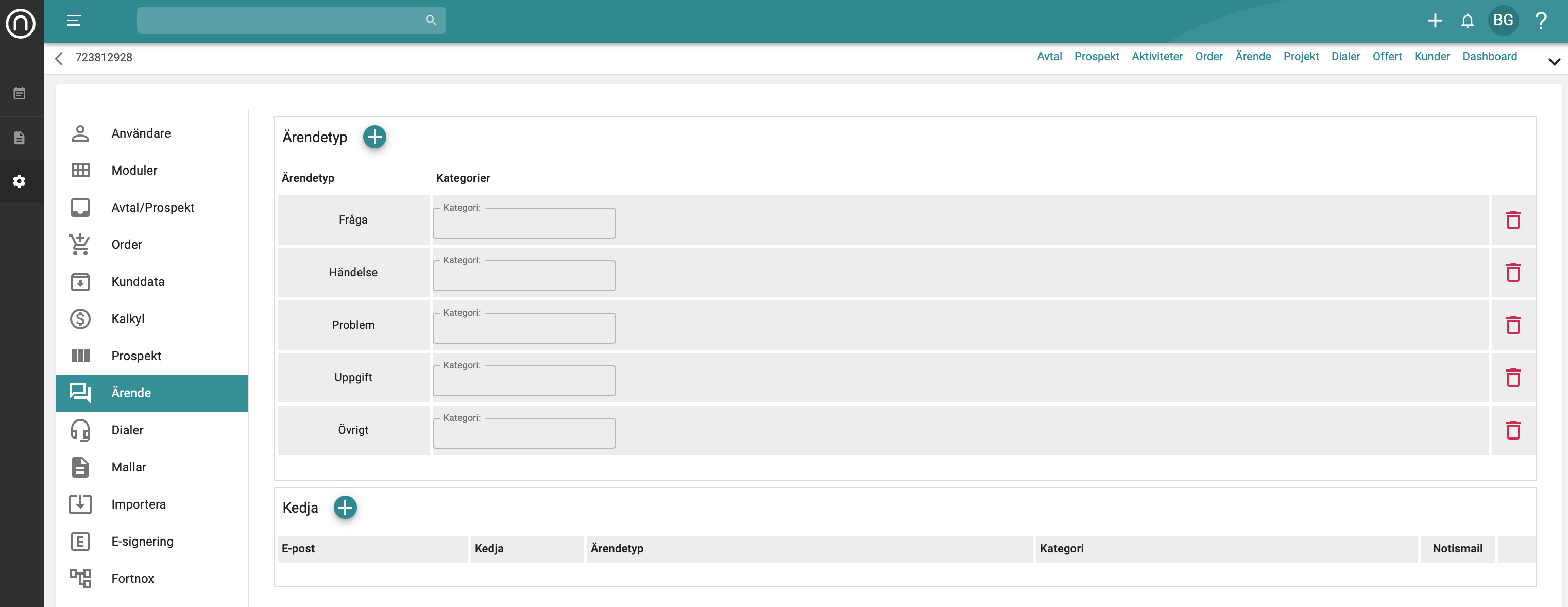Viewport: 1568px width, 607px height.
Task: Click the Uppgift type cell
Action: (x=354, y=378)
